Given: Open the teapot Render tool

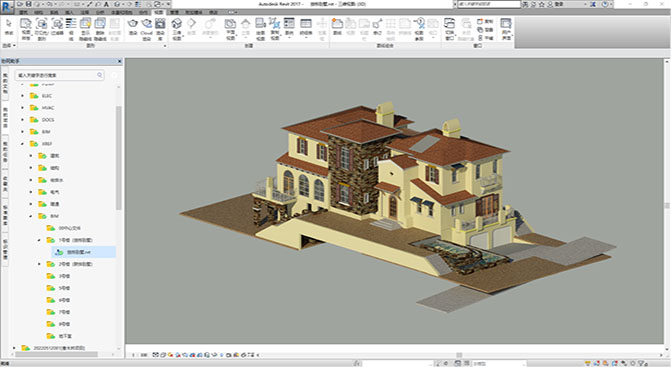Looking at the screenshot, I should (x=133, y=27).
